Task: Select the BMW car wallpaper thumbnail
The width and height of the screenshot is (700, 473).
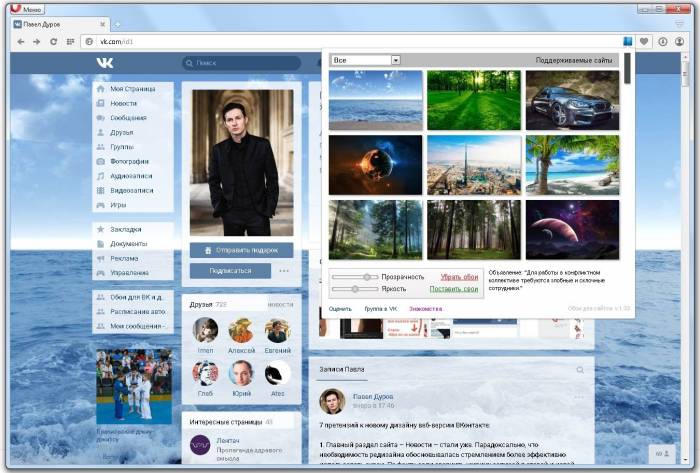Action: click(x=572, y=99)
